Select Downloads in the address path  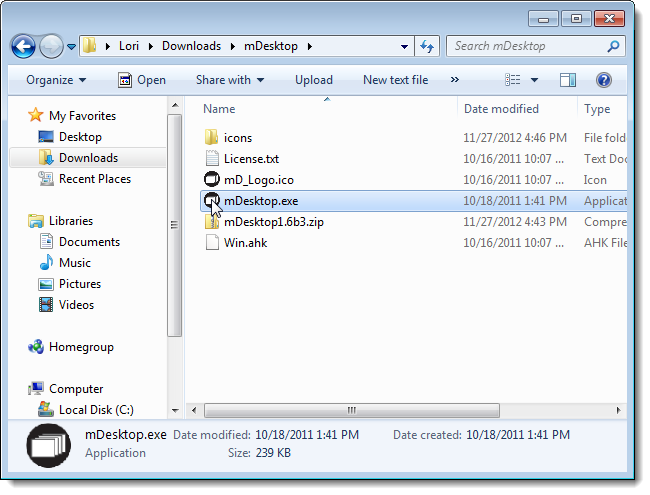tap(191, 46)
